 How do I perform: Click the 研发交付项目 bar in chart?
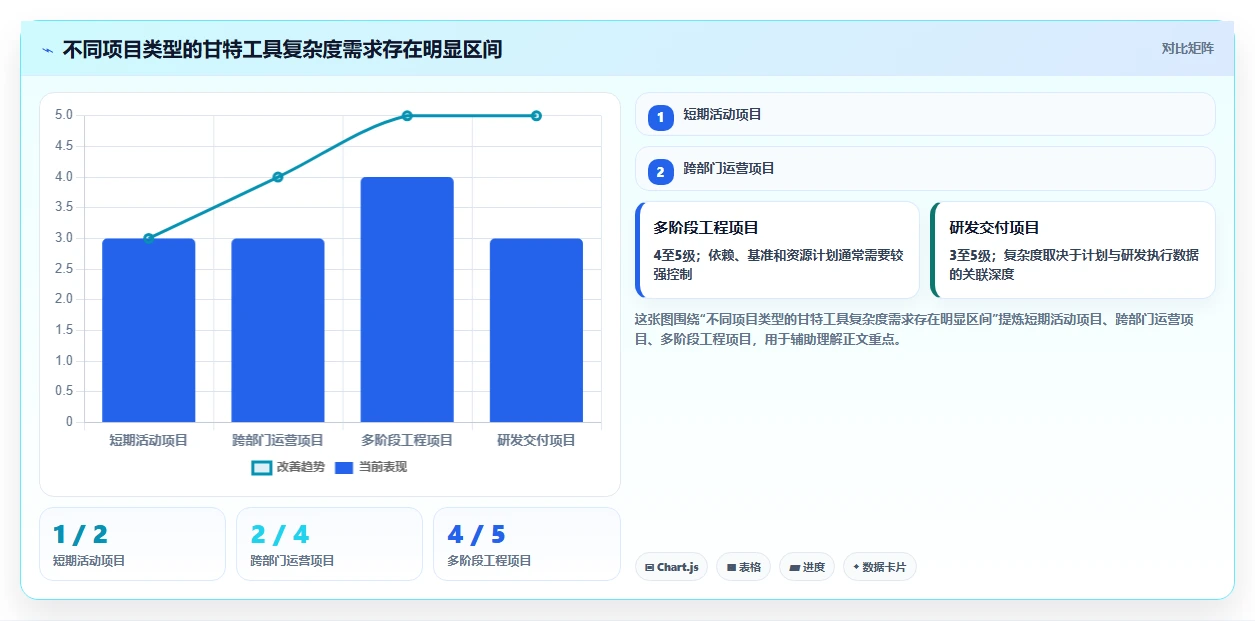[536, 330]
